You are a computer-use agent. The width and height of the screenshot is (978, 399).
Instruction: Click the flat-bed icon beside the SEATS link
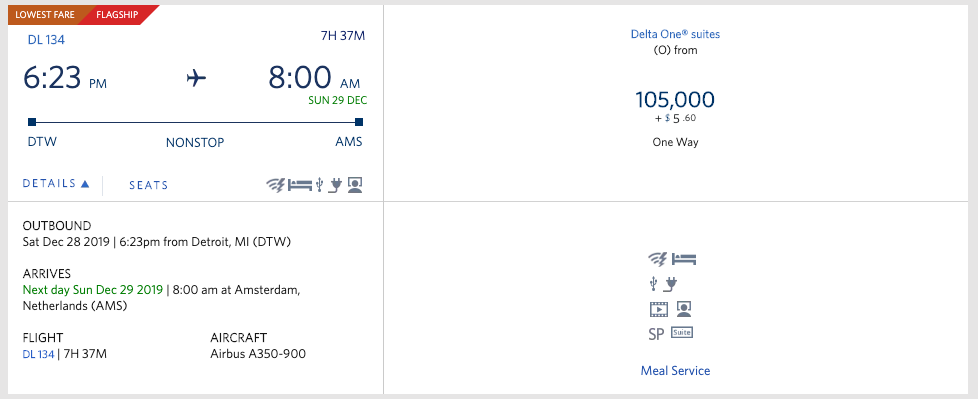coord(299,185)
